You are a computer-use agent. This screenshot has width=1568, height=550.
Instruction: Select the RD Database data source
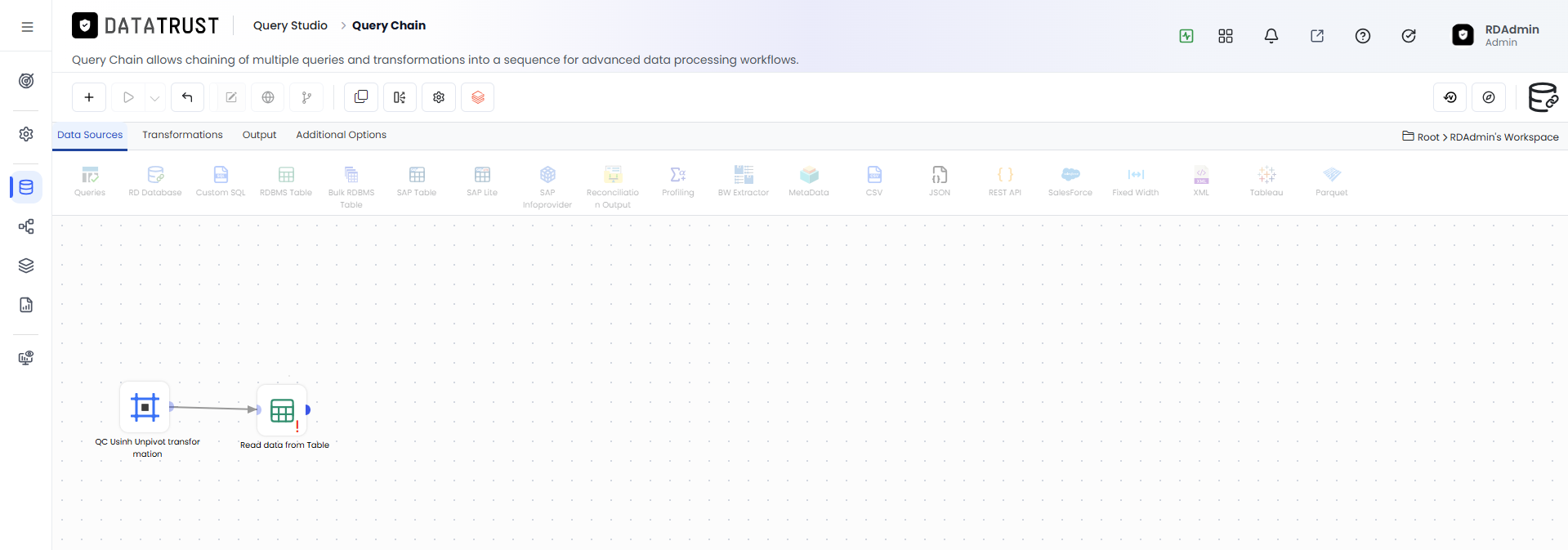click(x=155, y=181)
